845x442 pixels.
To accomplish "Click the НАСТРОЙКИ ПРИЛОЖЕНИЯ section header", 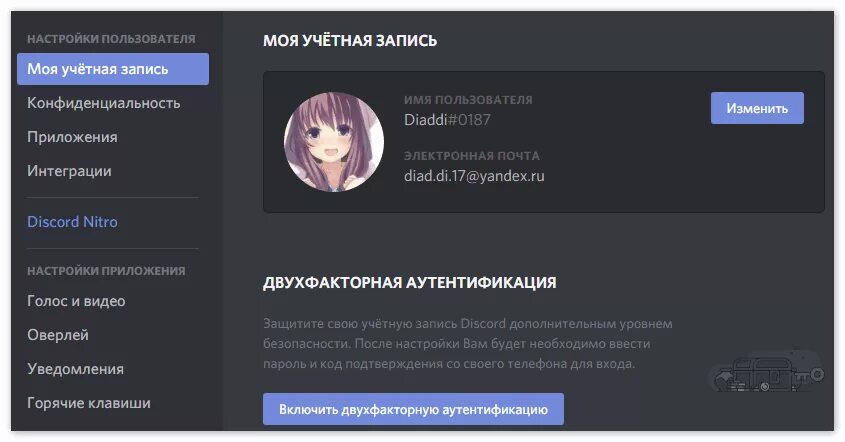I will [x=106, y=271].
